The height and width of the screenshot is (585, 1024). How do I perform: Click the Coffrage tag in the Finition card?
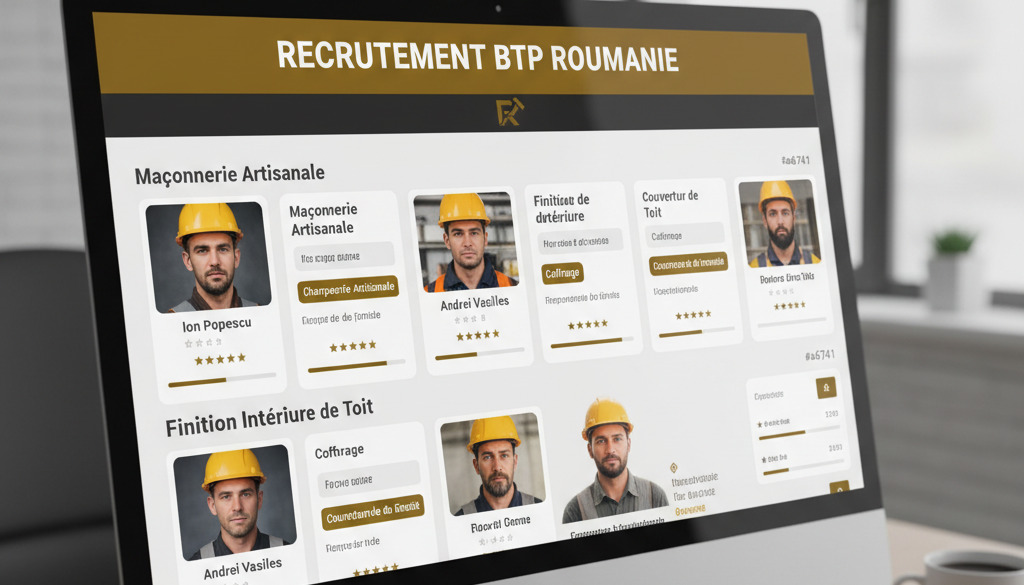pyautogui.click(x=562, y=274)
